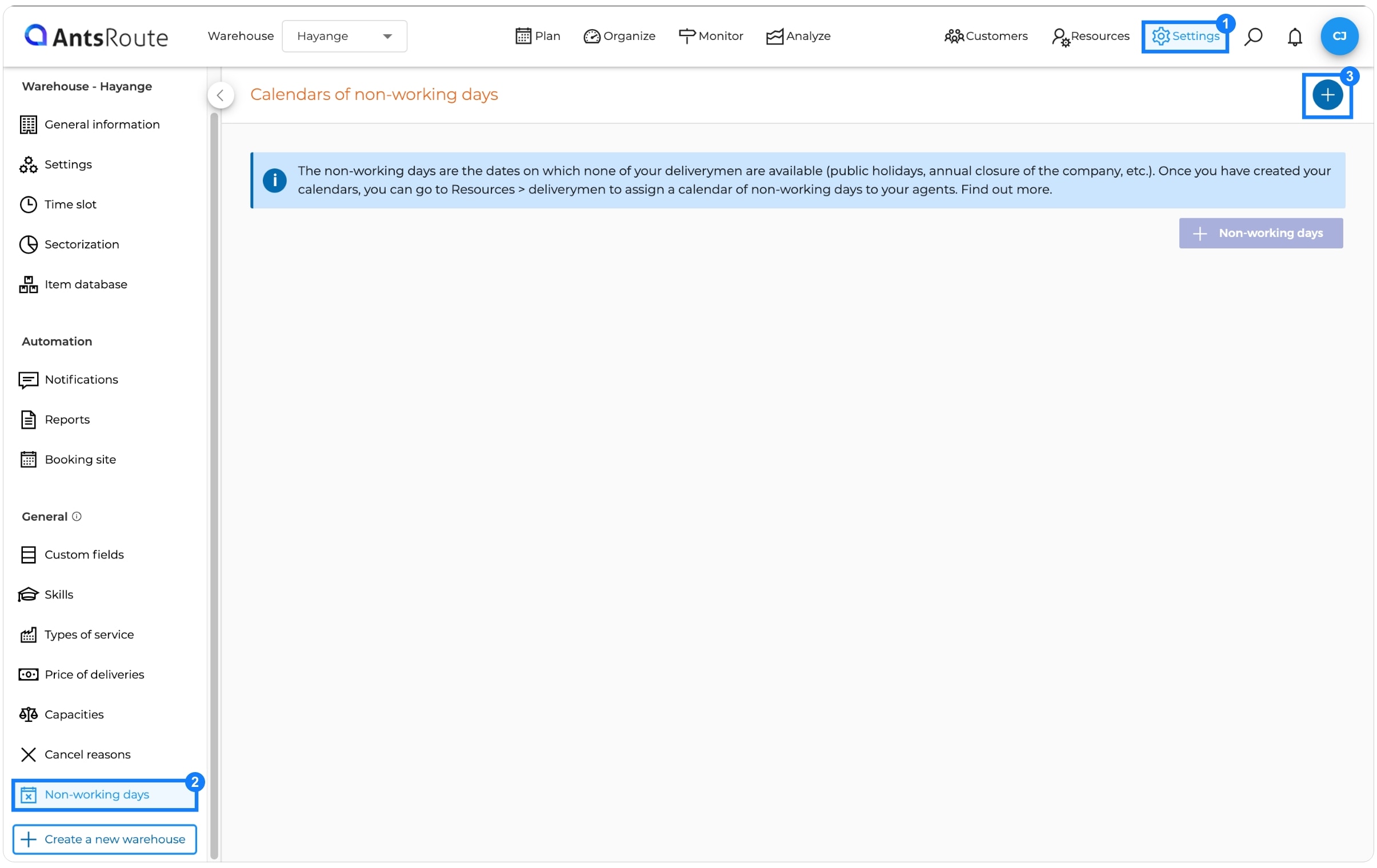Image resolution: width=1377 pixels, height=868 pixels.
Task: Click the AntsRoute logo
Action: click(96, 36)
